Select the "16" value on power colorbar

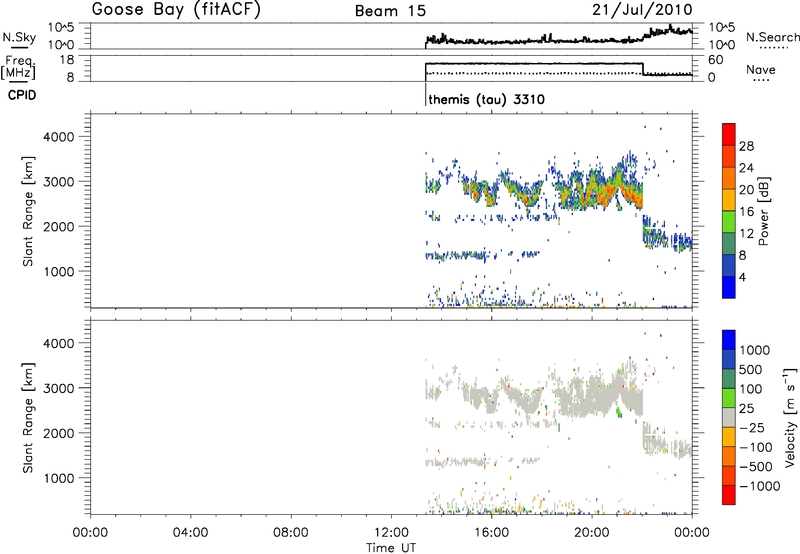[x=746, y=212]
